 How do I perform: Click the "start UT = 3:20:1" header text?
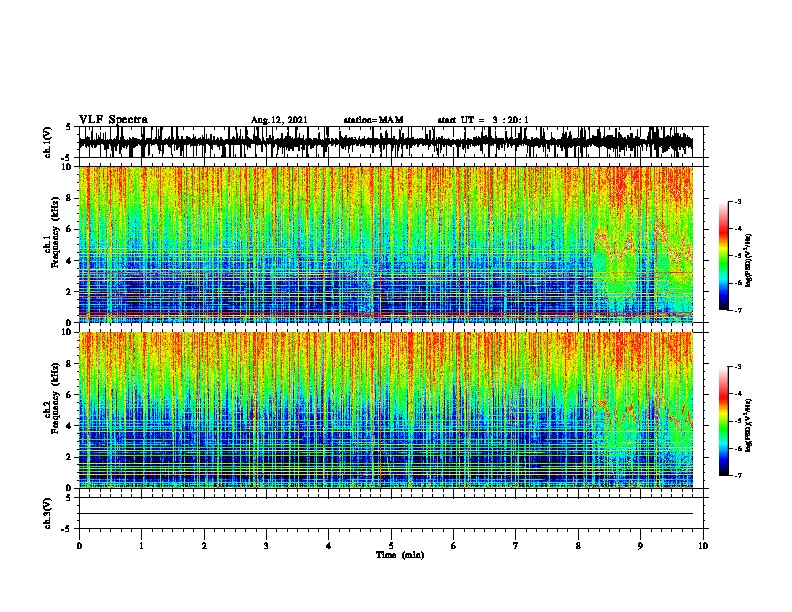click(483, 120)
